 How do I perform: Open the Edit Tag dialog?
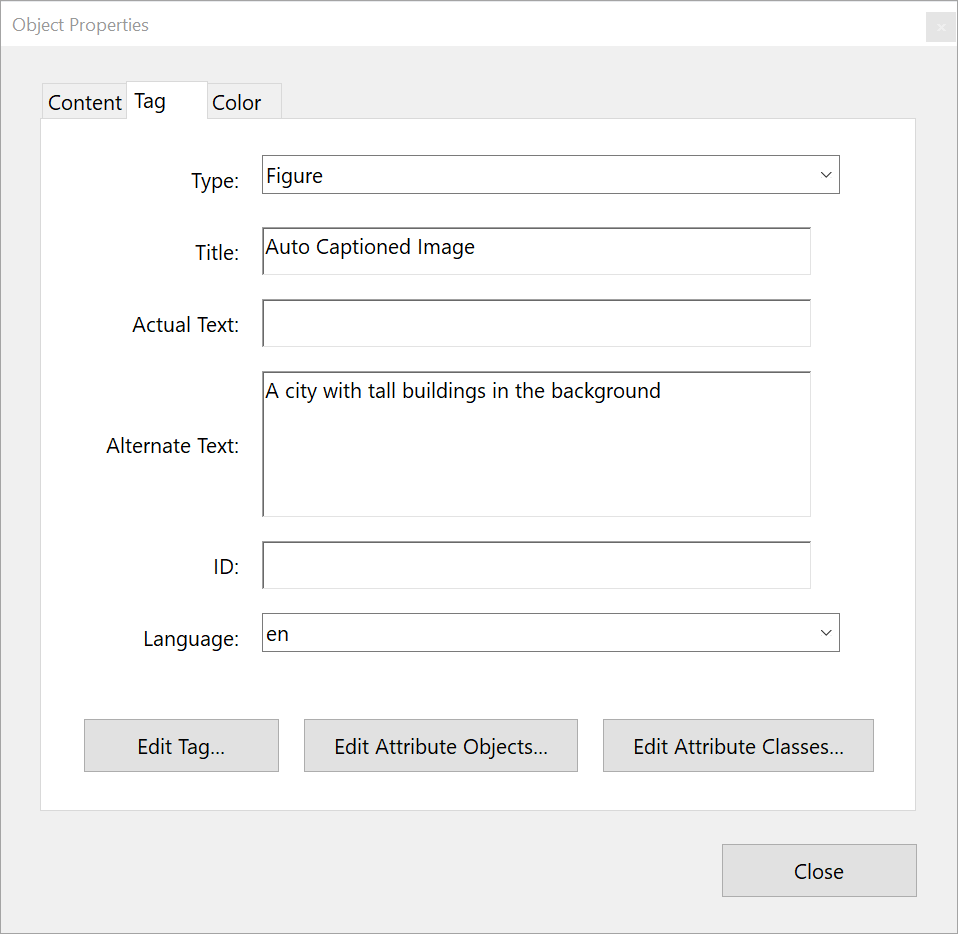coord(181,745)
